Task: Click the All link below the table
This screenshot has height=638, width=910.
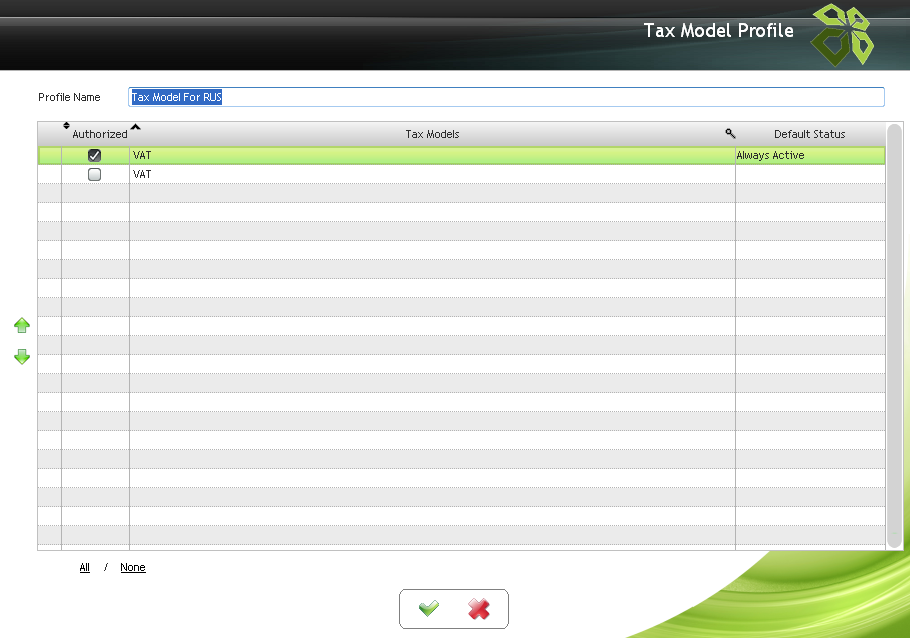Action: [x=85, y=568]
